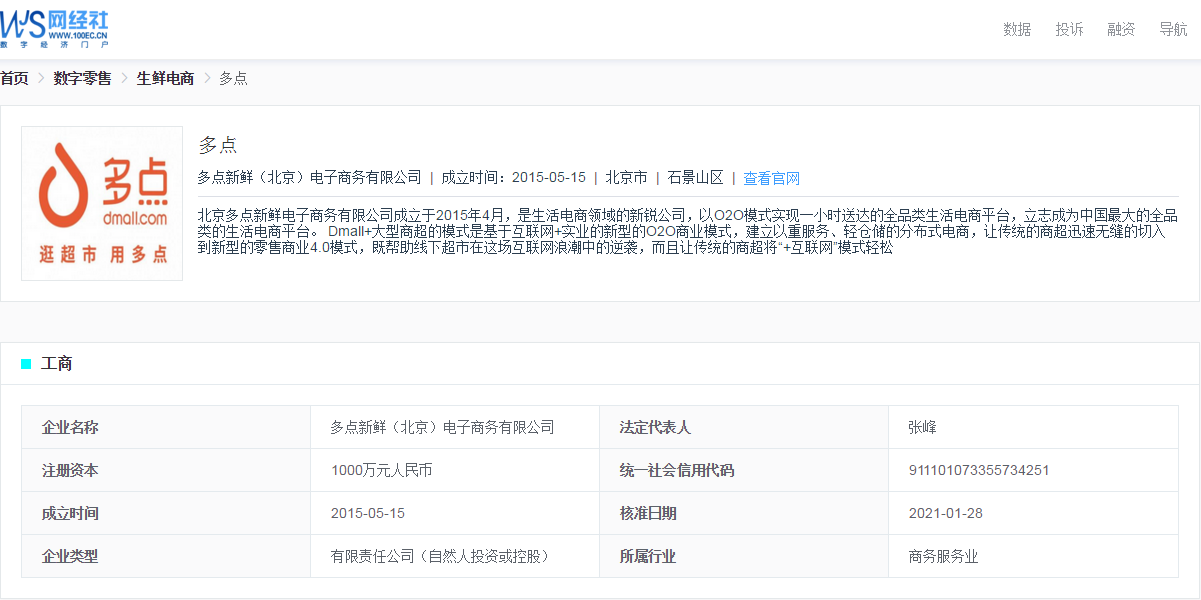Click the 1000万元人民币 cell
This screenshot has height=600, width=1201.
click(455, 470)
